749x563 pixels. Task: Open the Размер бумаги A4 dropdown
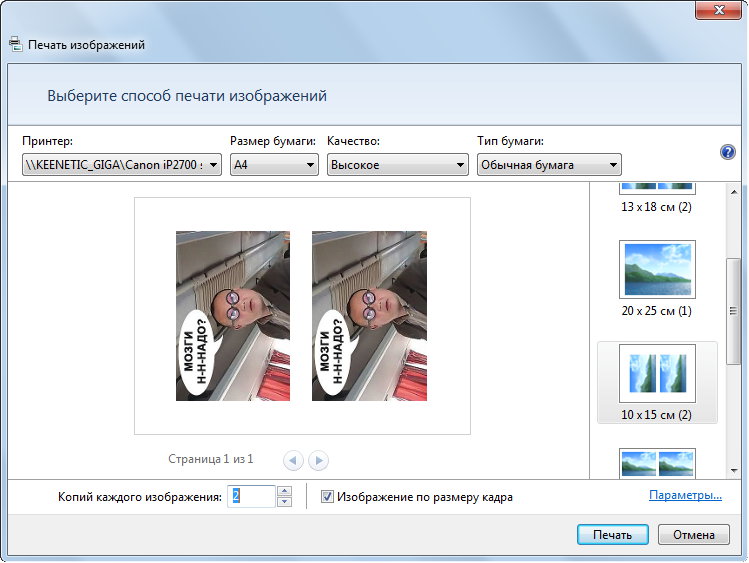[x=274, y=165]
